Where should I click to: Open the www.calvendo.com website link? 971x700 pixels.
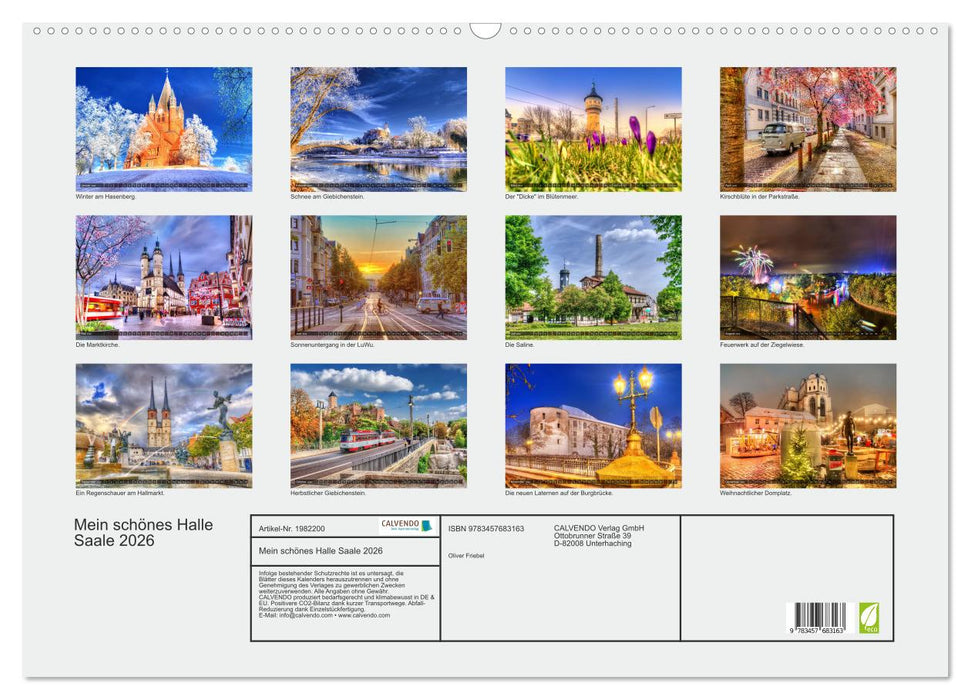tap(364, 617)
